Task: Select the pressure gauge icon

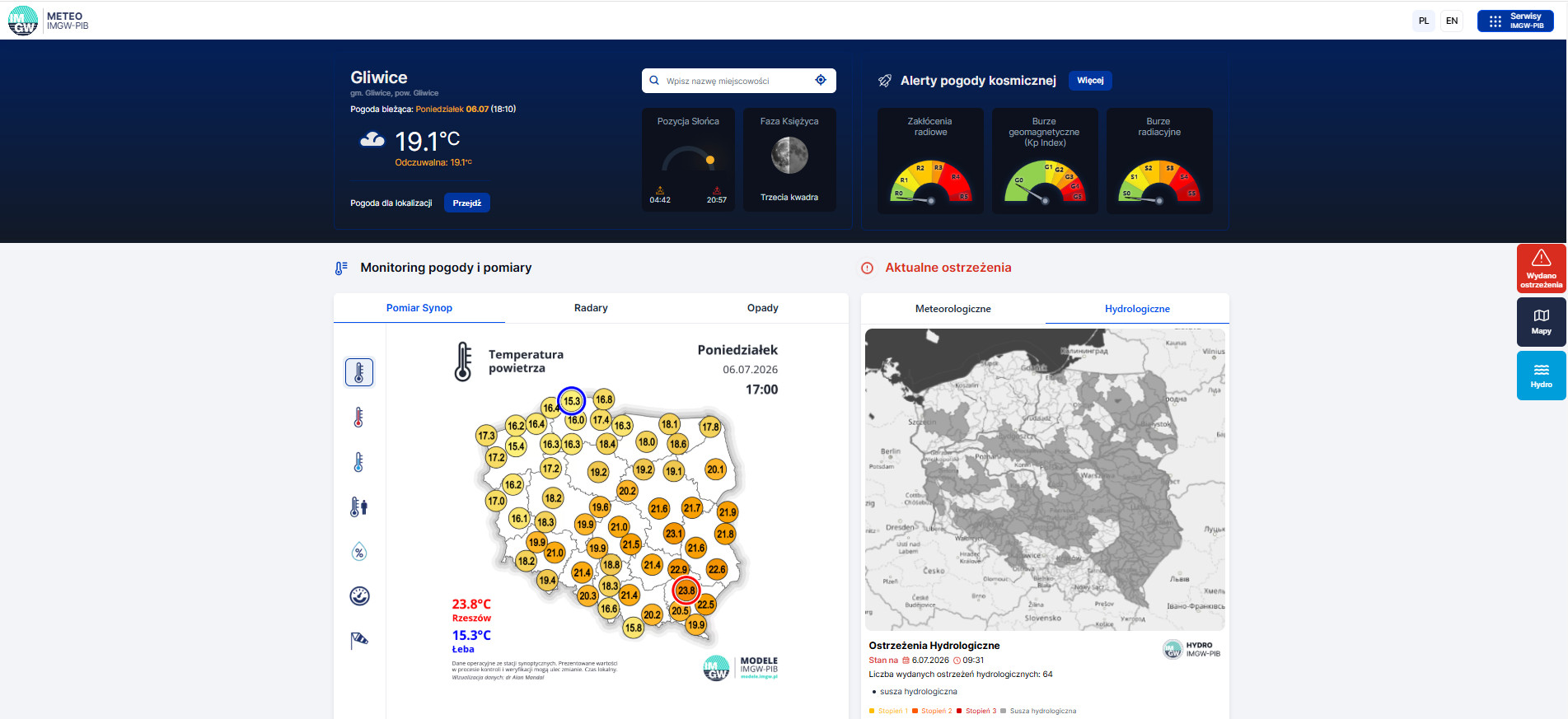Action: point(359,596)
